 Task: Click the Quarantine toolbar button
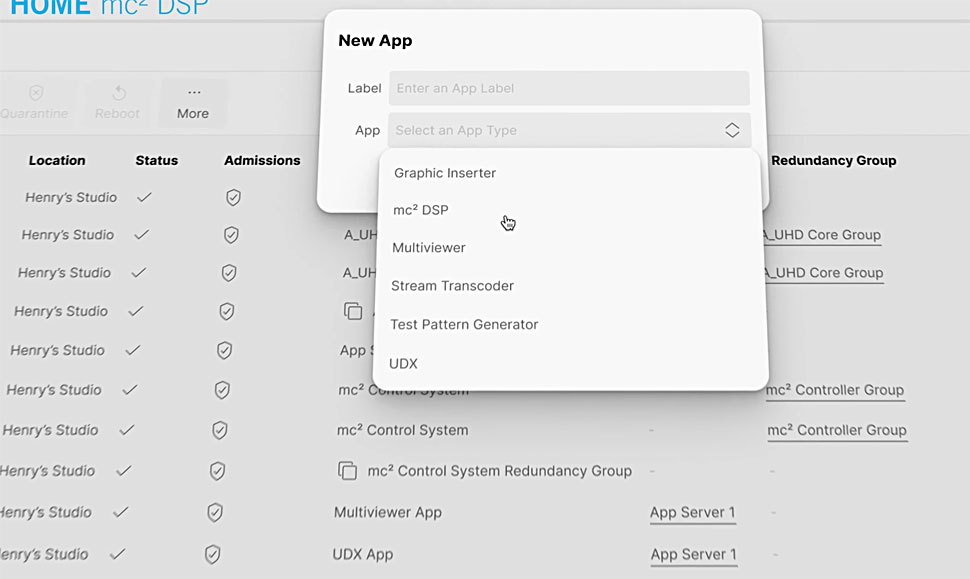tap(35, 103)
